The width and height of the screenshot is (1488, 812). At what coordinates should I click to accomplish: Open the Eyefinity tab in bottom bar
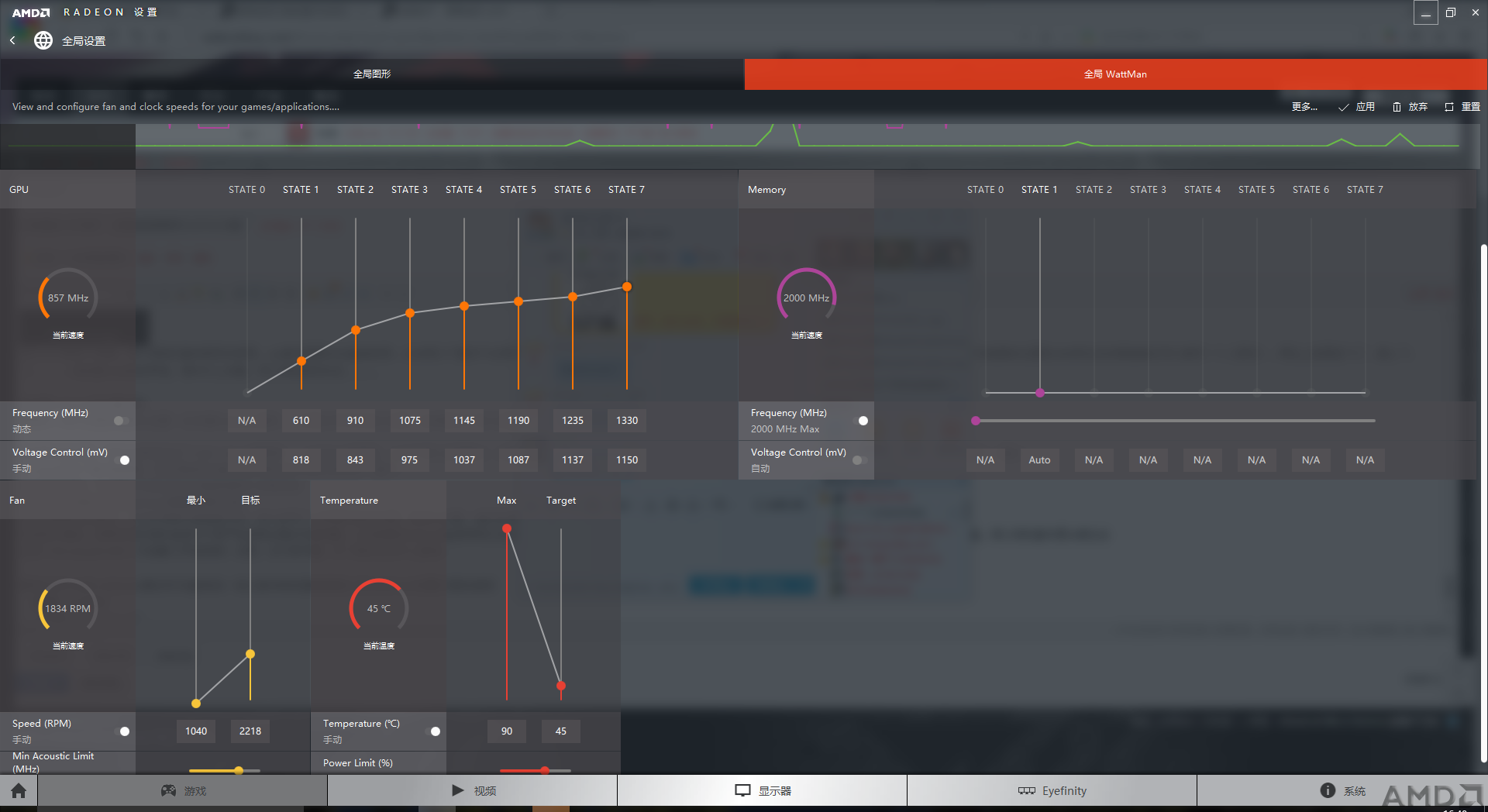(x=1052, y=790)
